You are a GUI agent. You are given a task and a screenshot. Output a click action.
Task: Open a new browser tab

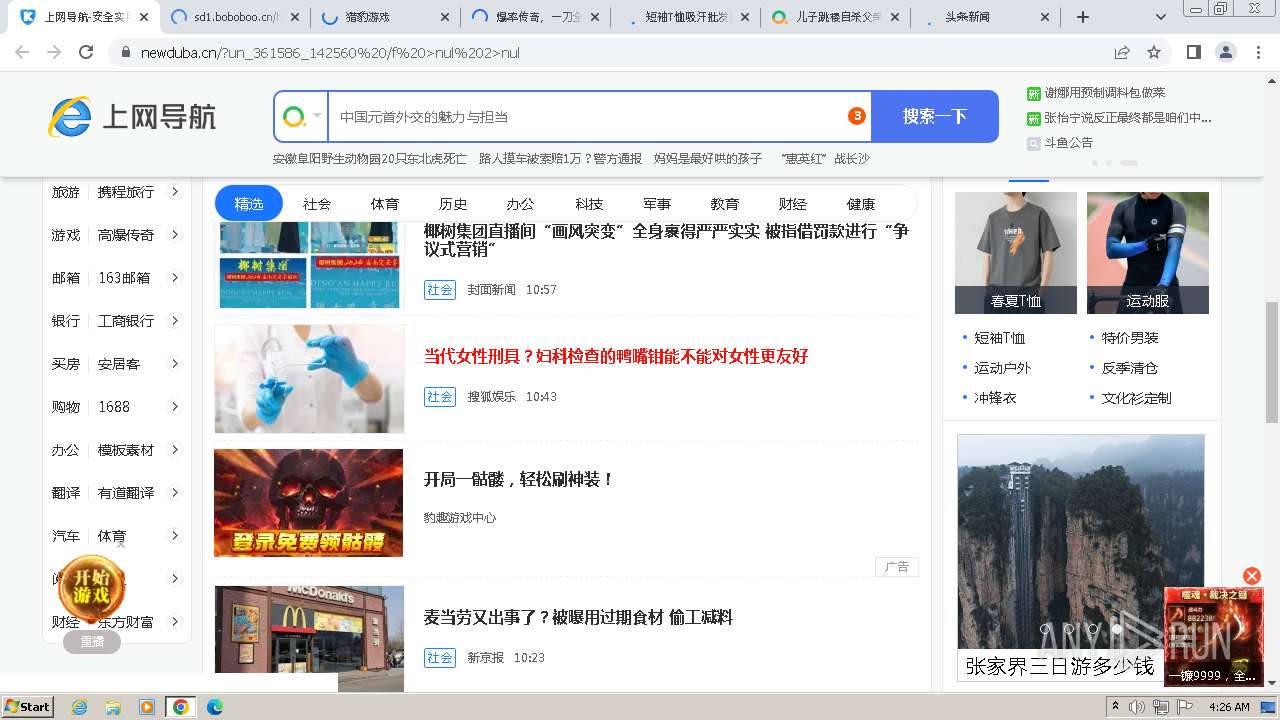click(1083, 17)
